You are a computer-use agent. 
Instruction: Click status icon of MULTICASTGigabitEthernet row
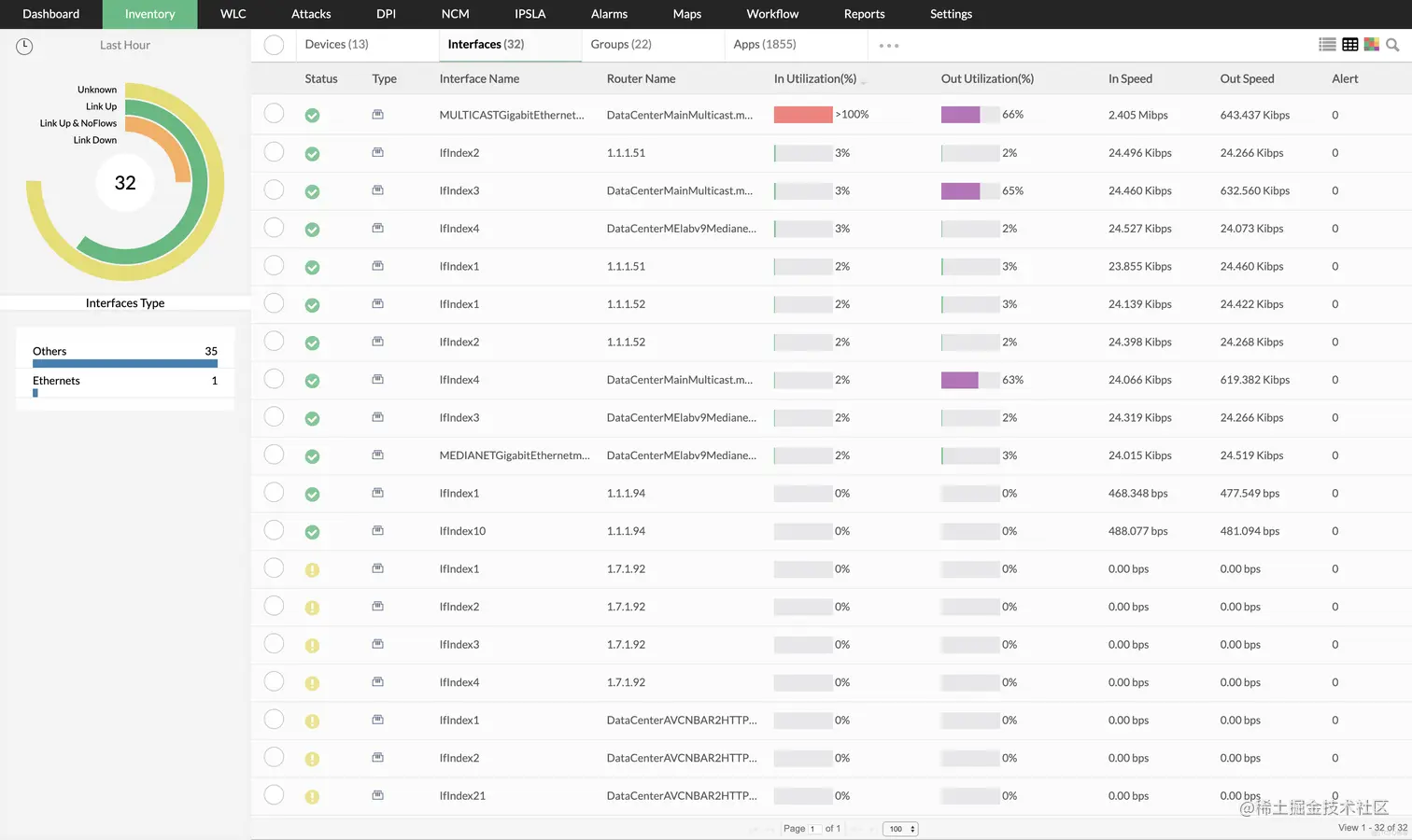tap(312, 116)
